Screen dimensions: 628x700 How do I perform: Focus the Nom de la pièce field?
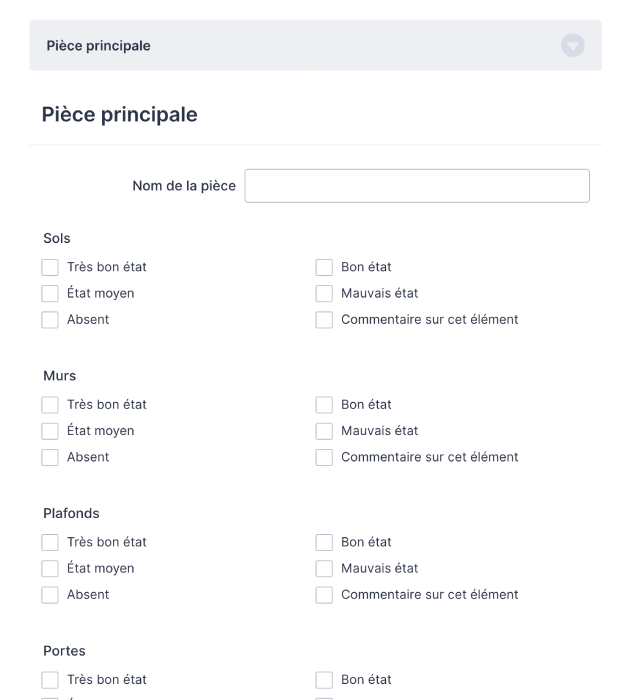(416, 186)
